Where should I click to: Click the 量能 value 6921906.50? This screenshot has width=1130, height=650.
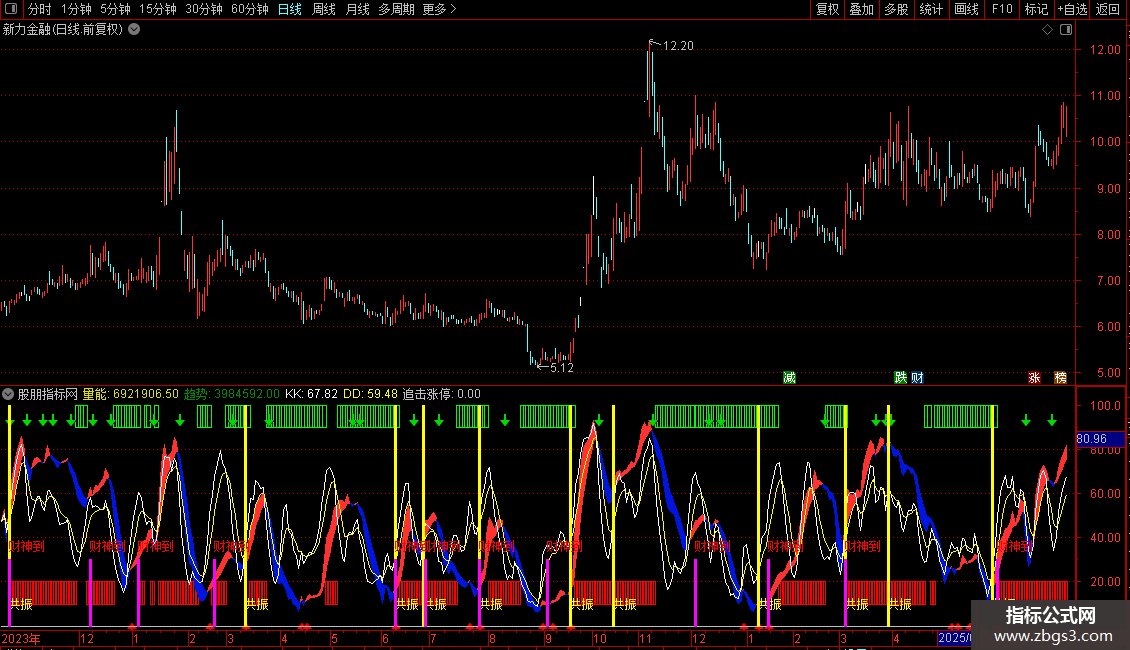[146, 394]
